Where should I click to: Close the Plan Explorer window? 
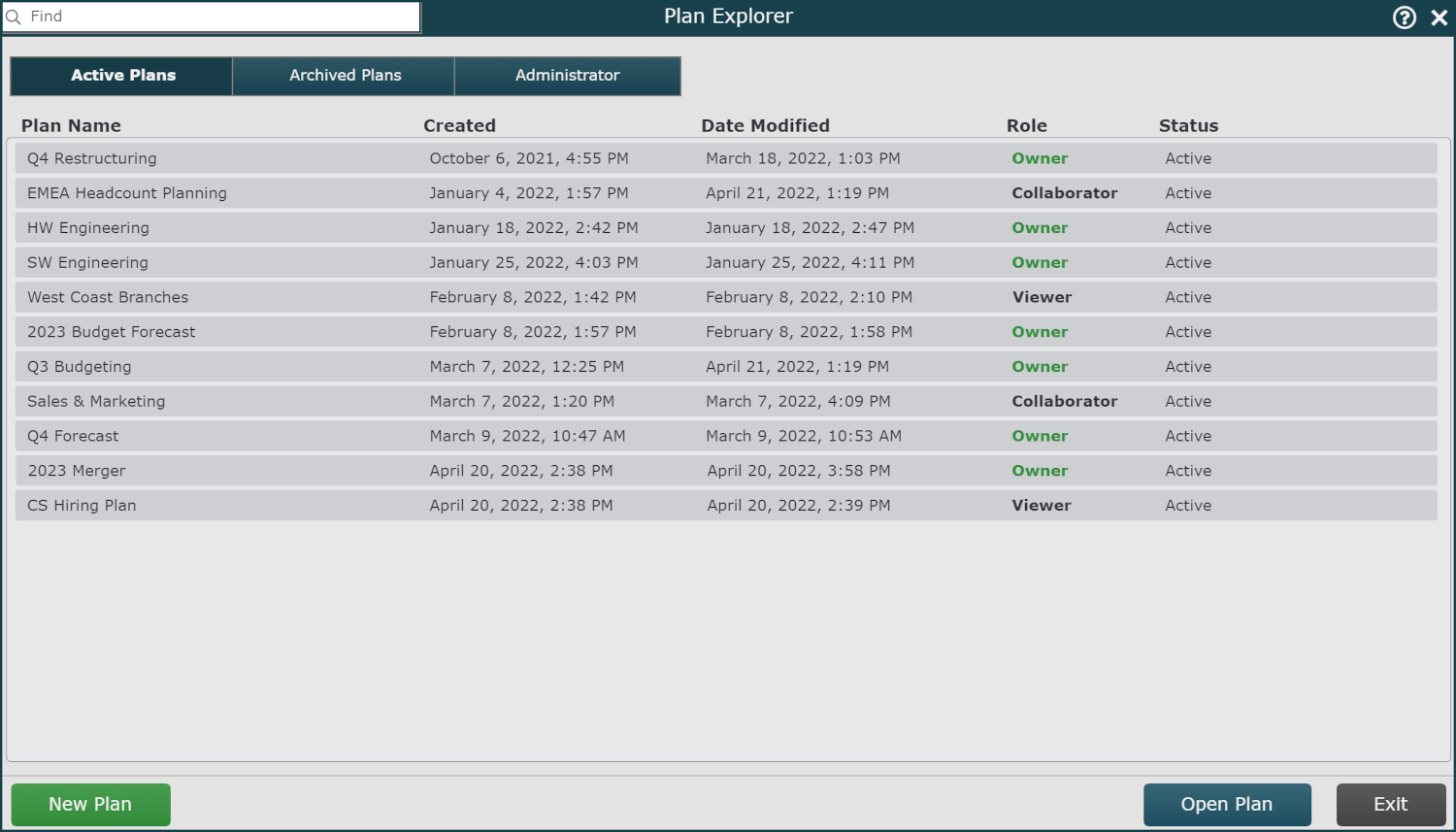click(x=1439, y=17)
